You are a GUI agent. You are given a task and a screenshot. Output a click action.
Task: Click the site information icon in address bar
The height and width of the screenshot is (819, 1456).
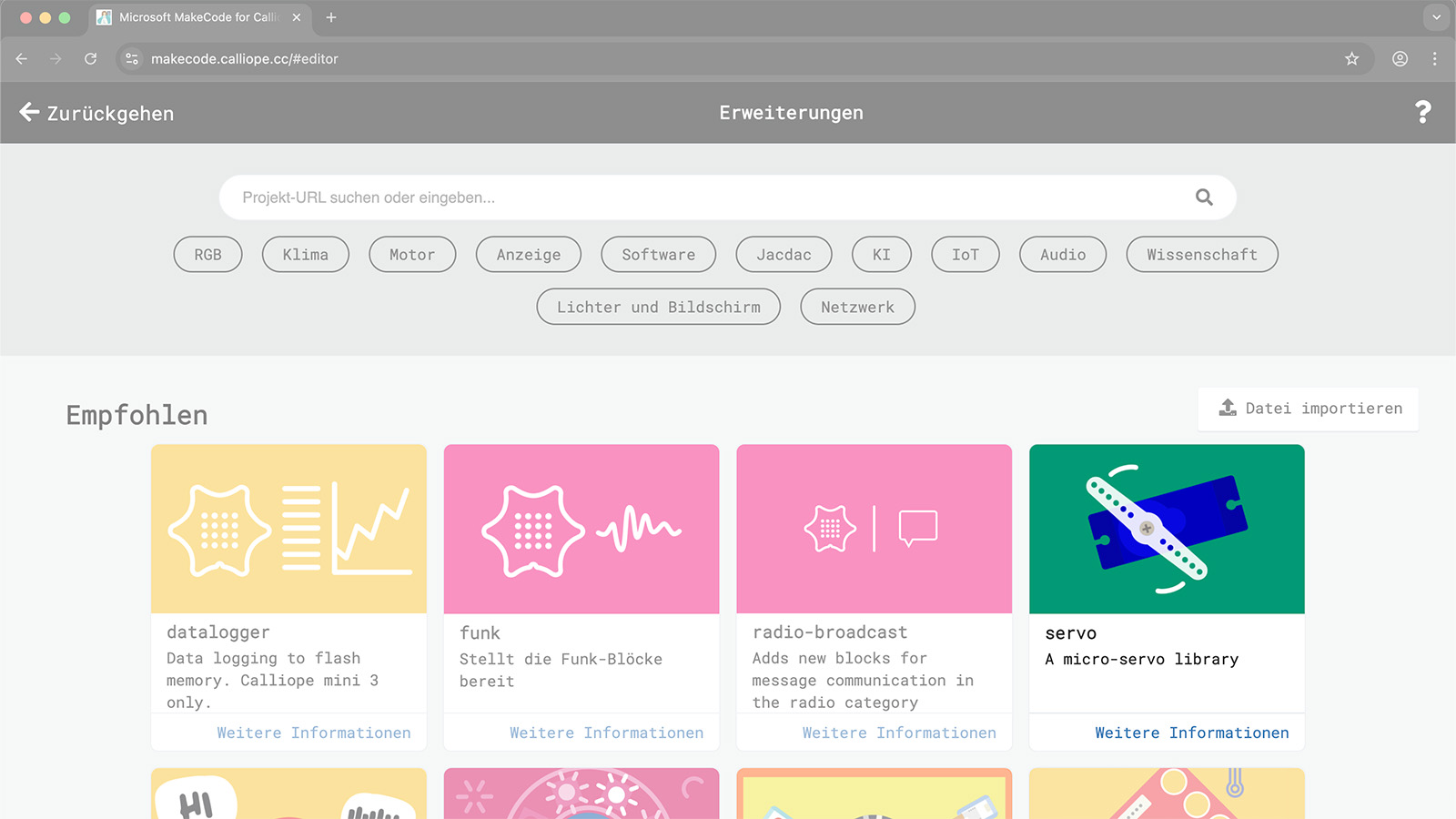(x=132, y=59)
